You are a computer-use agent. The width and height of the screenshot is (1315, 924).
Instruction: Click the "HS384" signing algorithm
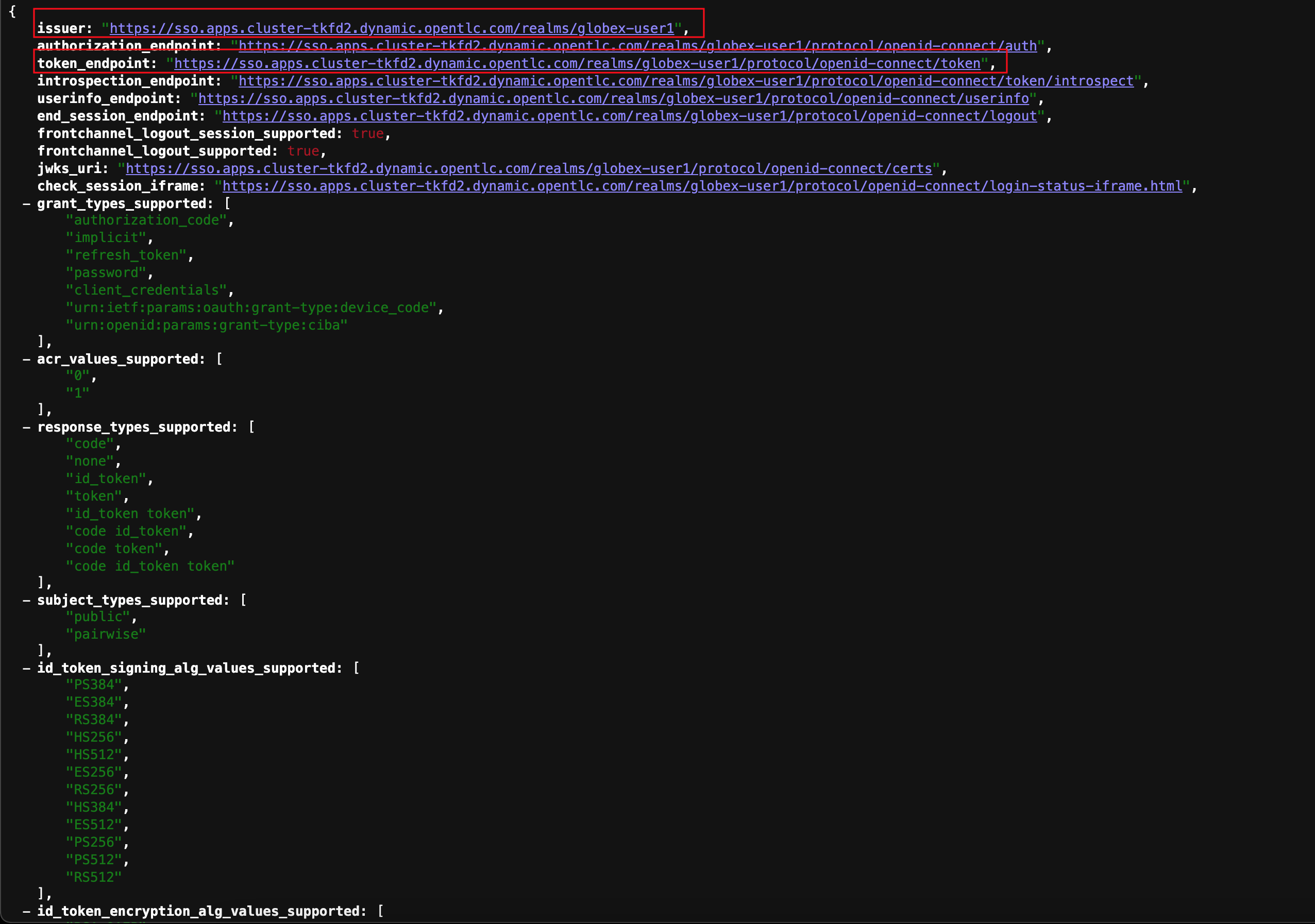[x=94, y=808]
